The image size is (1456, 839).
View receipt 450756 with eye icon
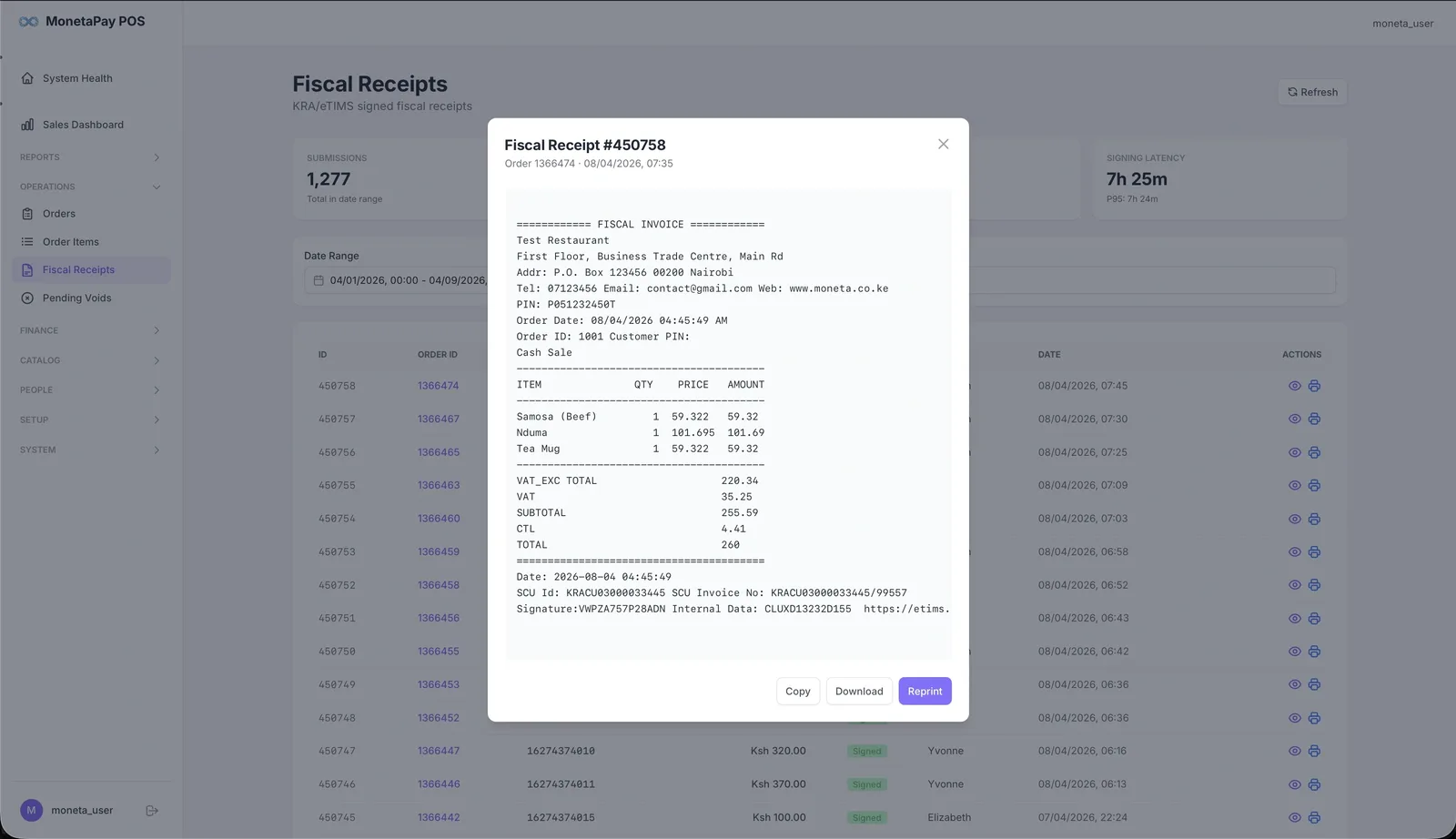[x=1295, y=452]
